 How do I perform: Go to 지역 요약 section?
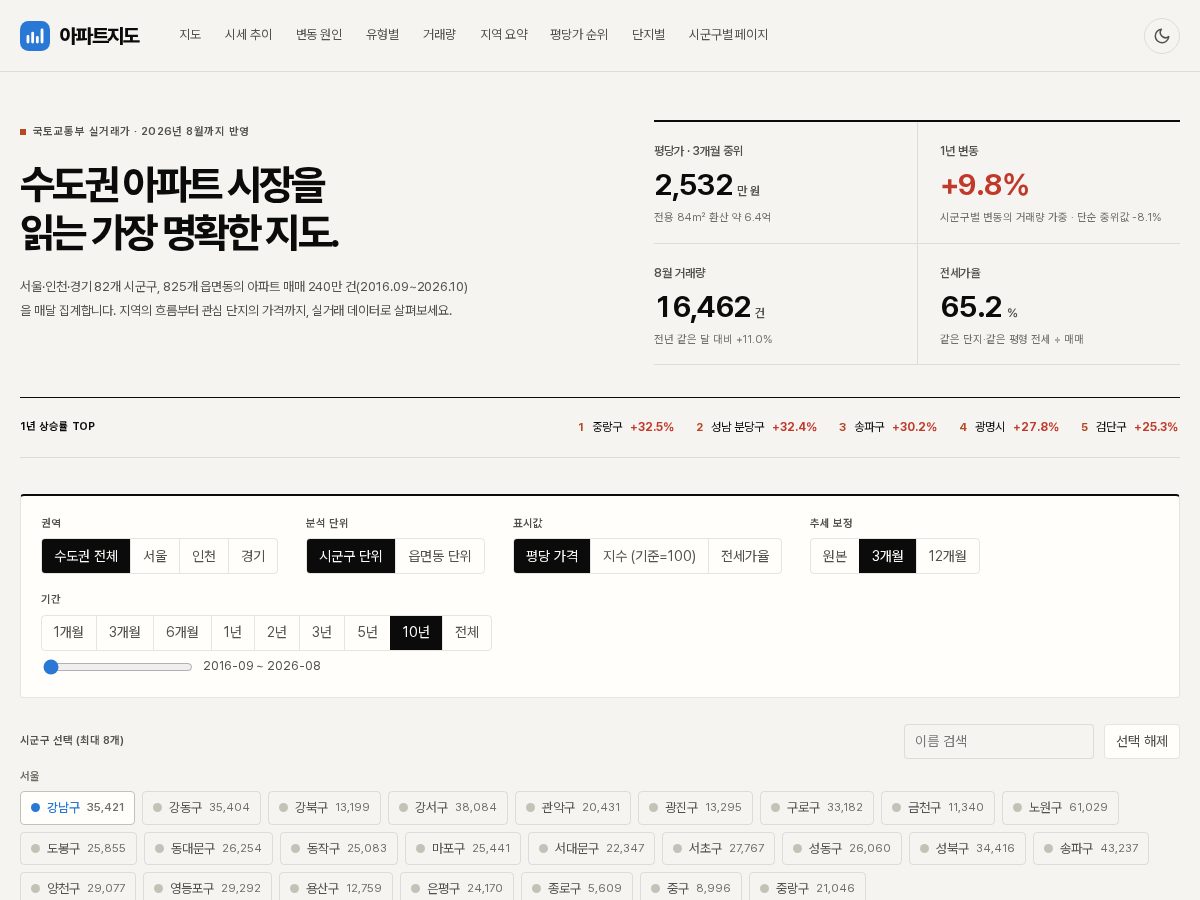click(504, 35)
